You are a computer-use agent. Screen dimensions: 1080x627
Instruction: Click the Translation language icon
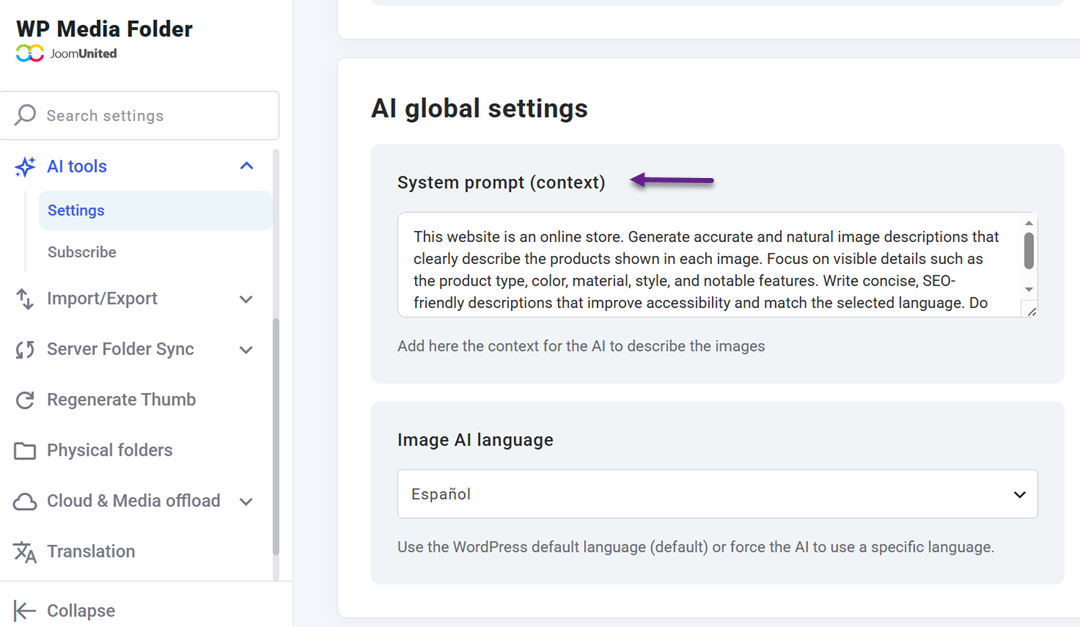click(25, 552)
